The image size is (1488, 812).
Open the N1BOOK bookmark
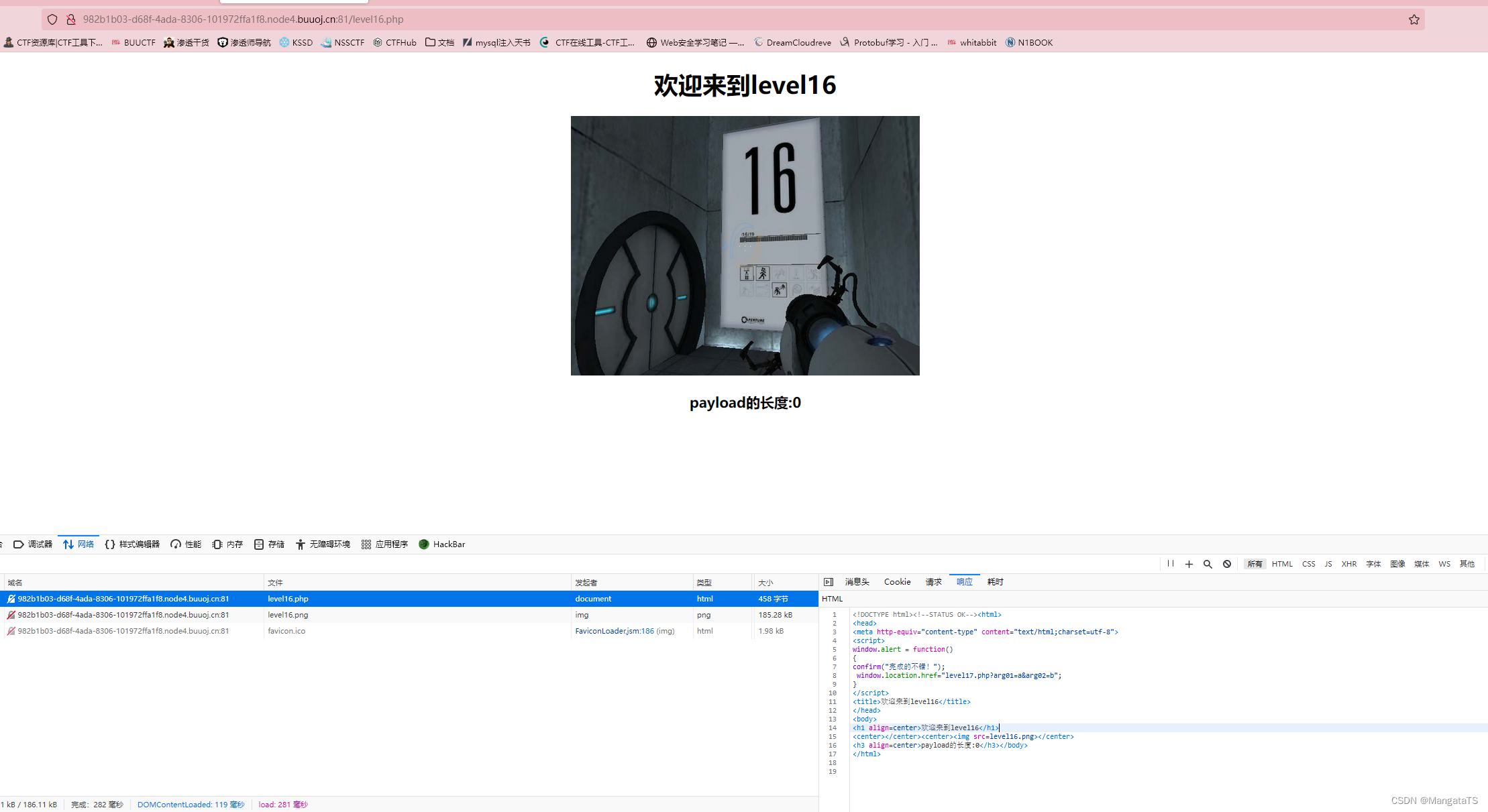[1029, 42]
